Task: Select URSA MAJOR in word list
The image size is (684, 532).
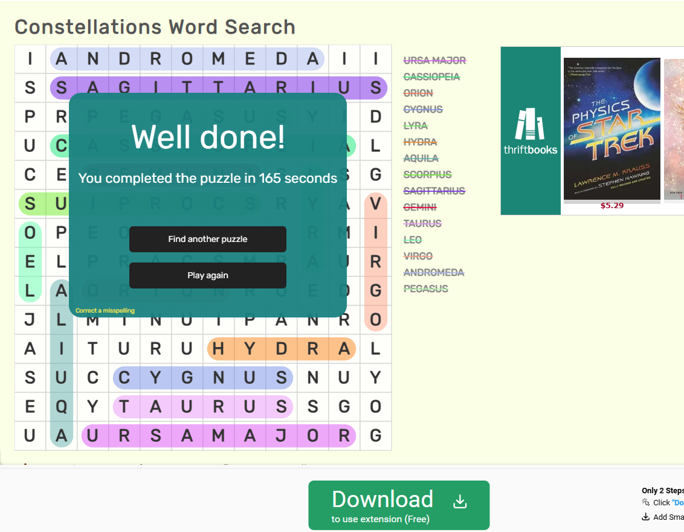Action: pyautogui.click(x=434, y=60)
